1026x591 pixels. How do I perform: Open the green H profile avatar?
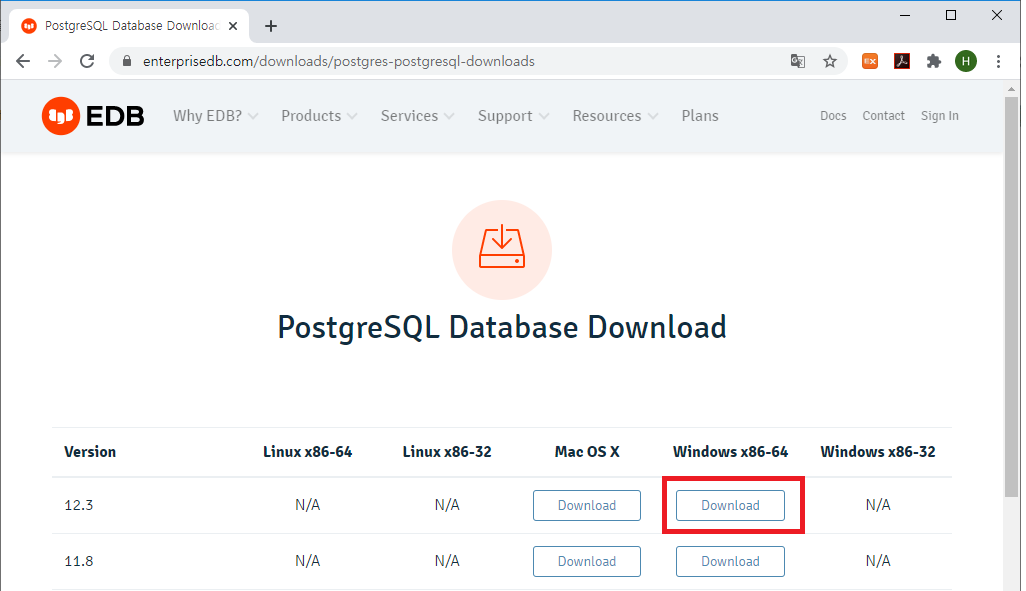pyautogui.click(x=966, y=62)
